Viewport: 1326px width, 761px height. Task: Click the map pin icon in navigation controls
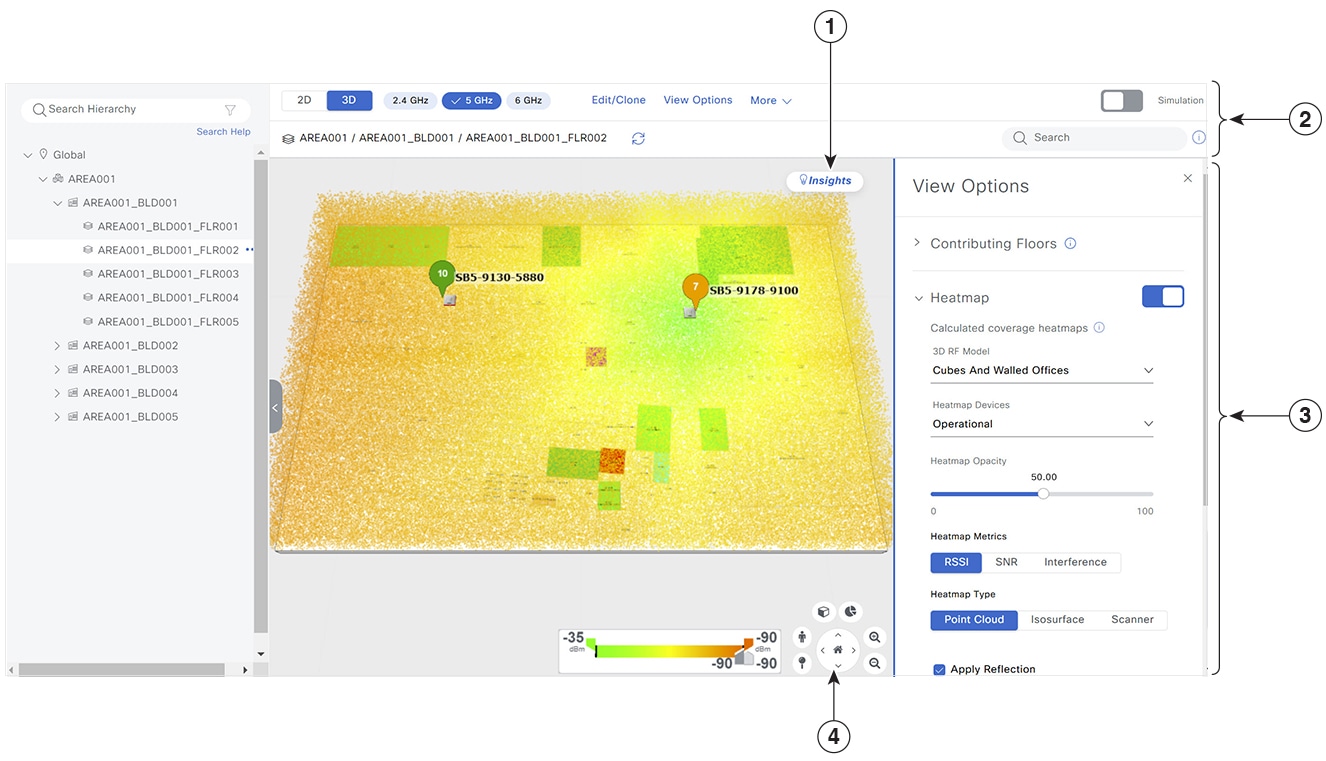pyautogui.click(x=802, y=663)
